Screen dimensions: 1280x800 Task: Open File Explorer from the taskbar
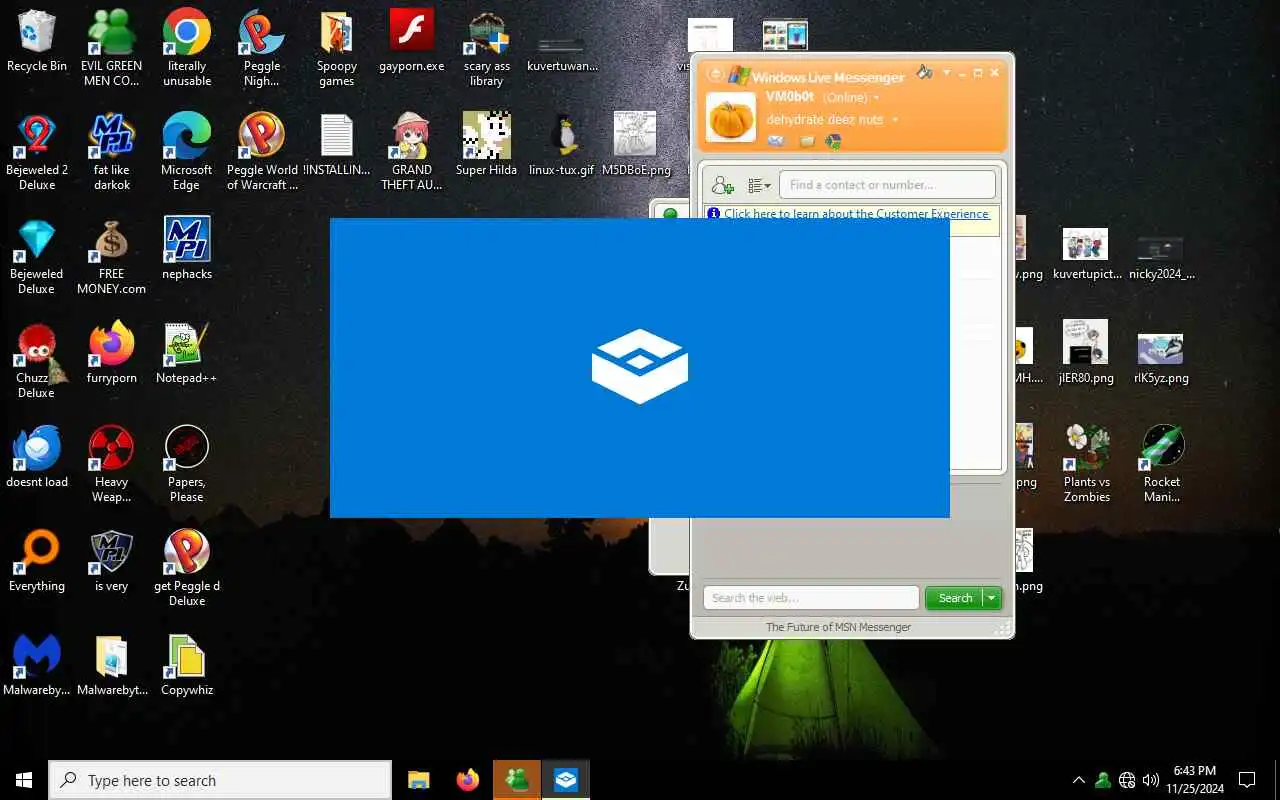pyautogui.click(x=418, y=780)
